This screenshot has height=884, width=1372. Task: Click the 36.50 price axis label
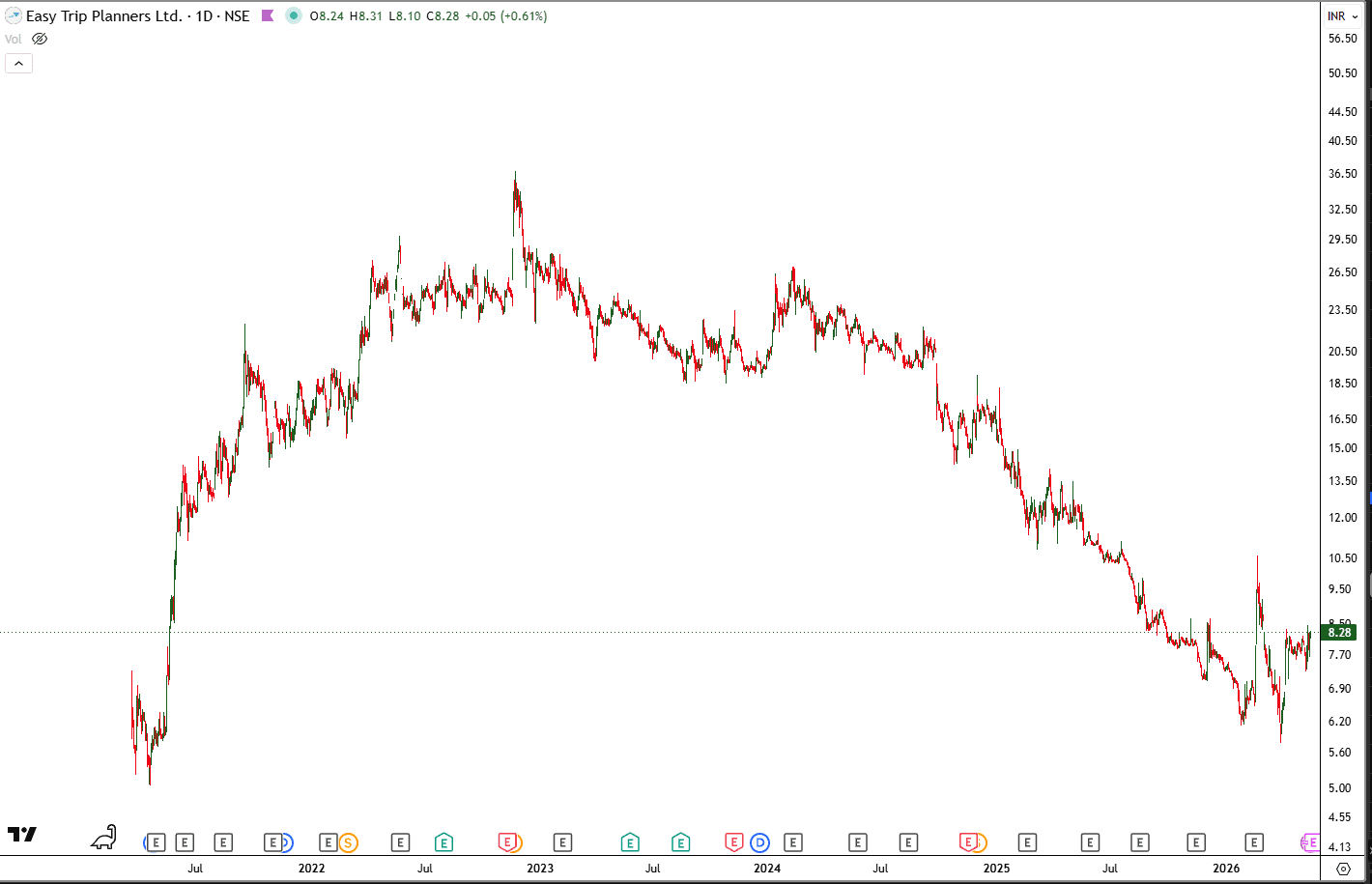point(1343,174)
